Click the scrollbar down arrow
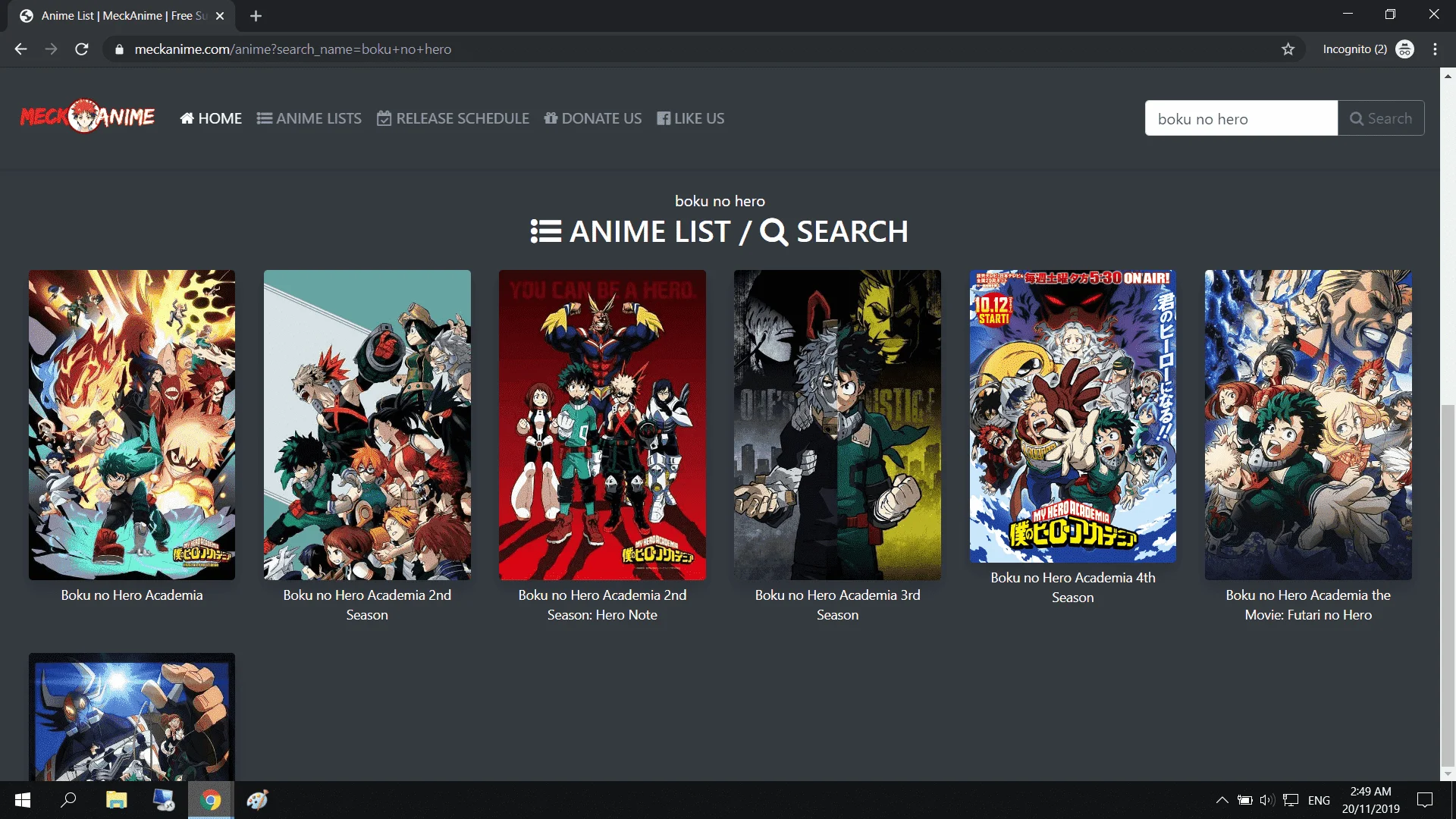 point(1448,774)
